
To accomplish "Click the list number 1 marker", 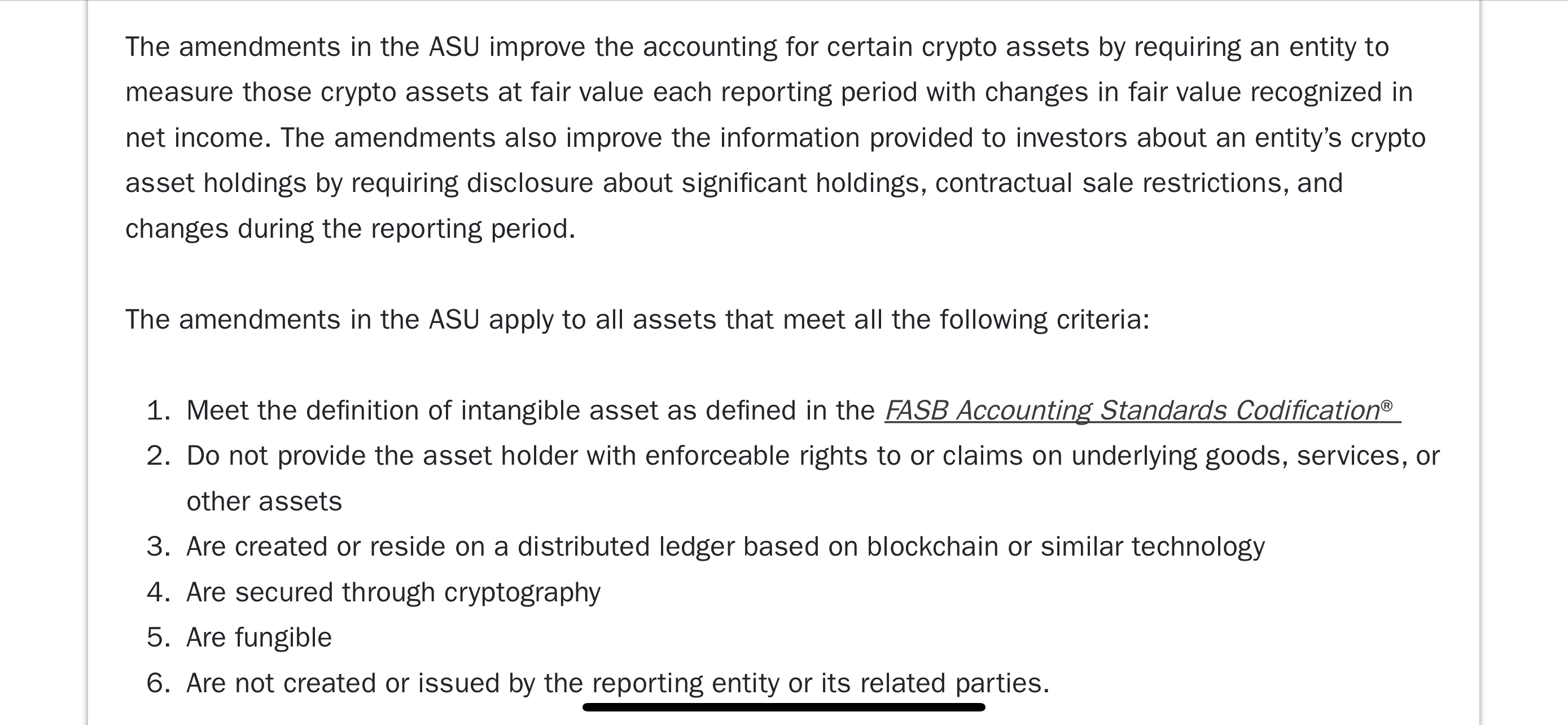I will 158,411.
